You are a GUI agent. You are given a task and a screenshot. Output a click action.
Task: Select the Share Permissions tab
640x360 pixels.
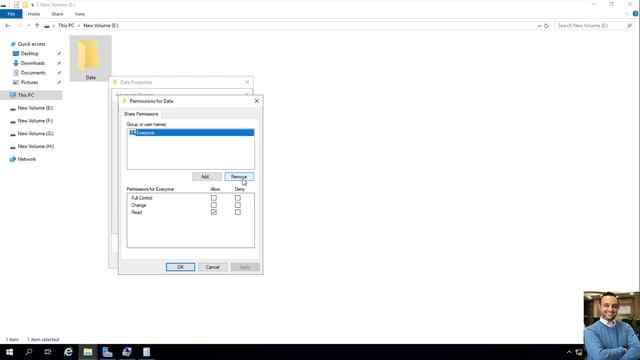141,114
